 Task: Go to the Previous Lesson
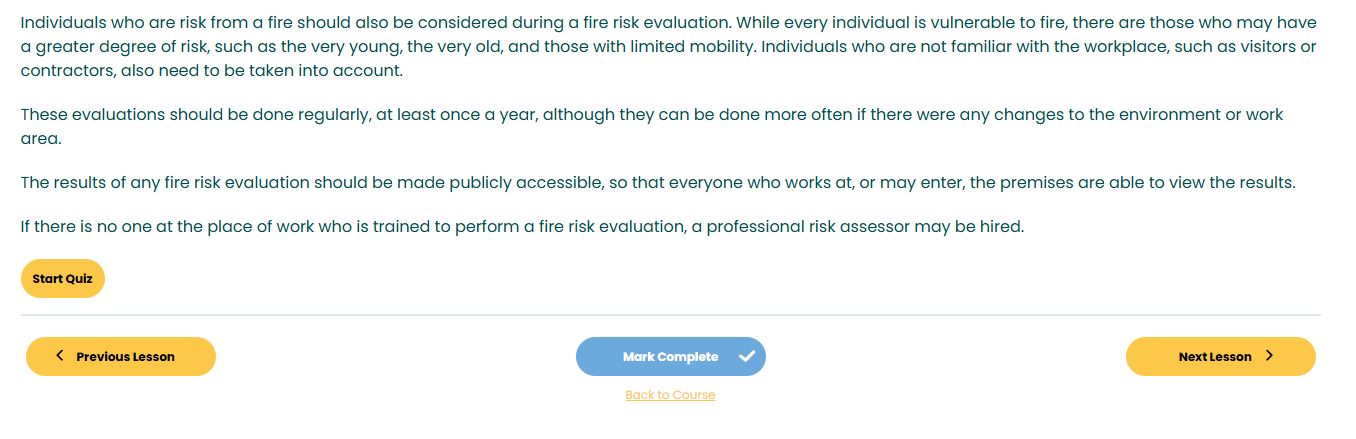pos(121,356)
